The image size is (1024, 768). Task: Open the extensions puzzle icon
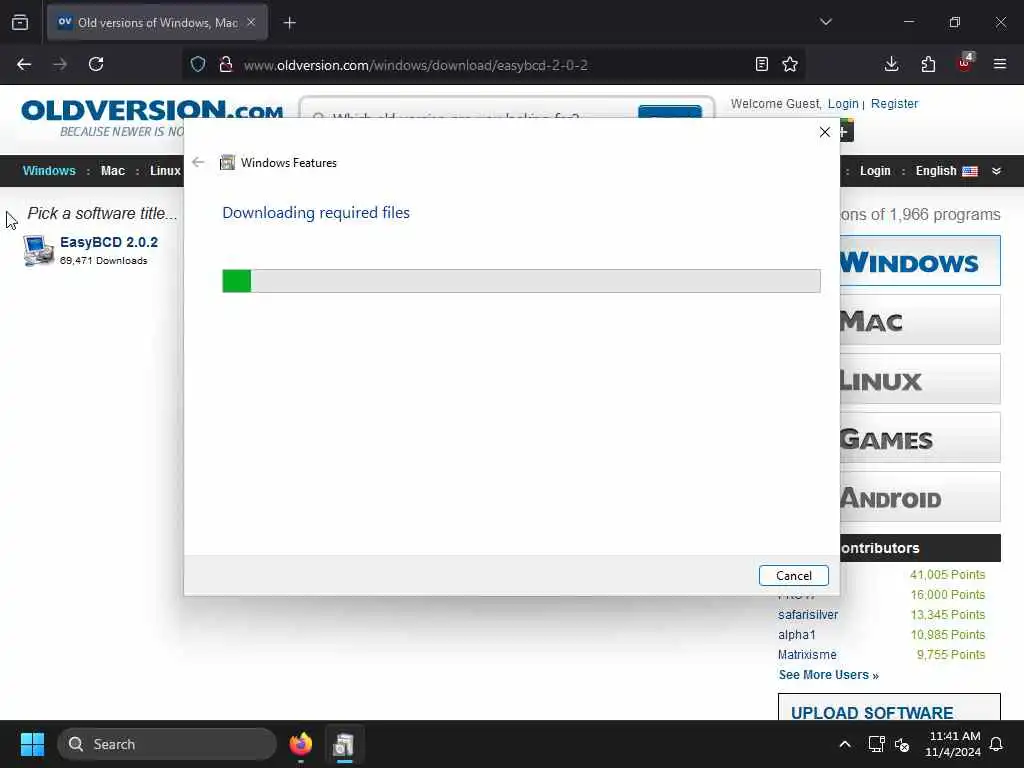tap(928, 64)
